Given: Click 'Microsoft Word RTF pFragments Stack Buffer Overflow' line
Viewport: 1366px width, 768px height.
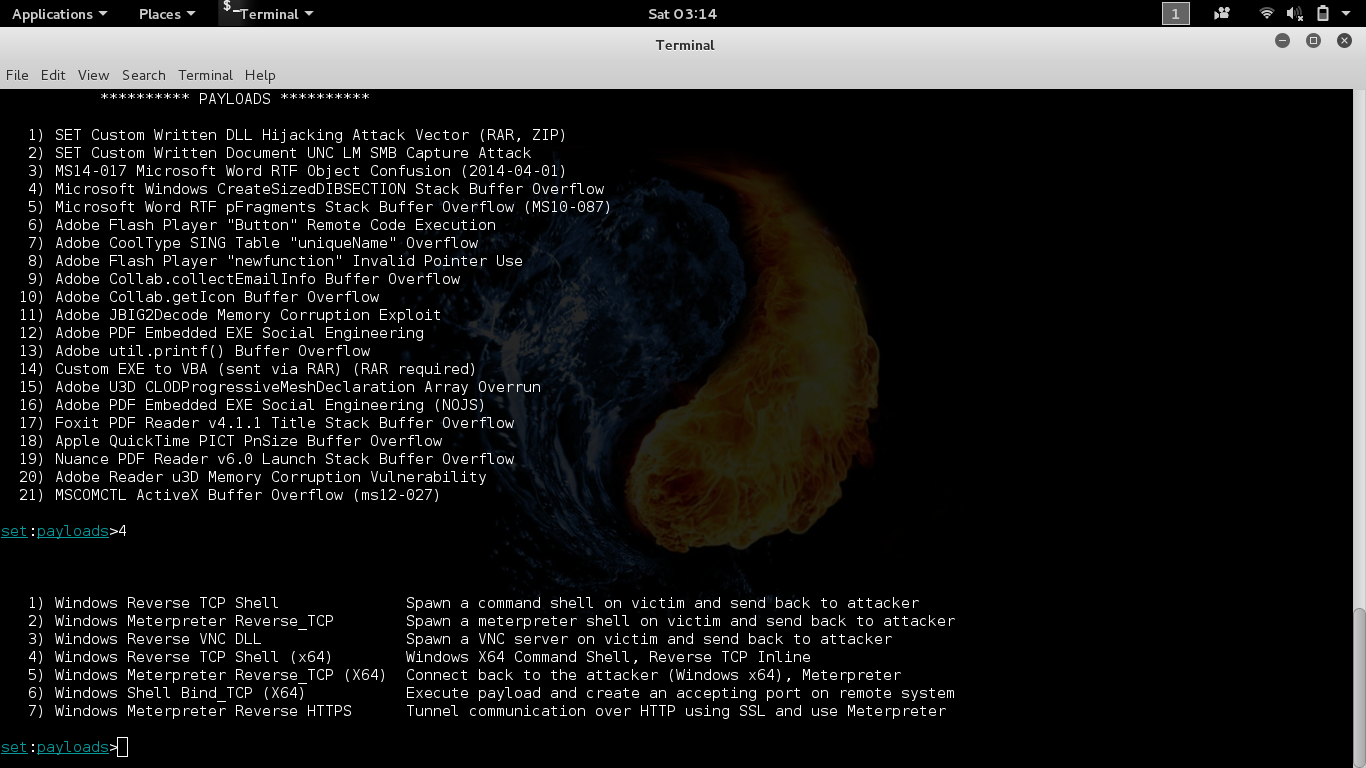Looking at the screenshot, I should click(x=333, y=207).
